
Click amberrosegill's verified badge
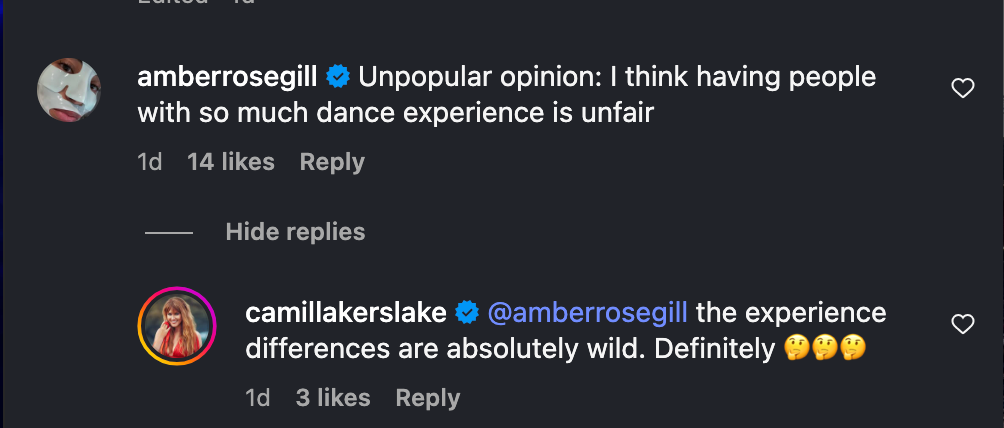339,76
